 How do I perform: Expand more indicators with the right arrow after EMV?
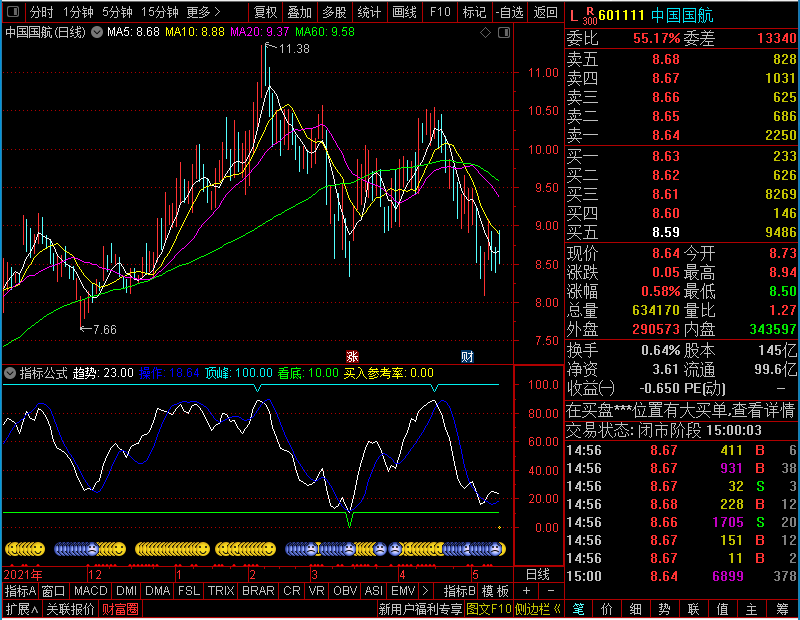coord(426,590)
